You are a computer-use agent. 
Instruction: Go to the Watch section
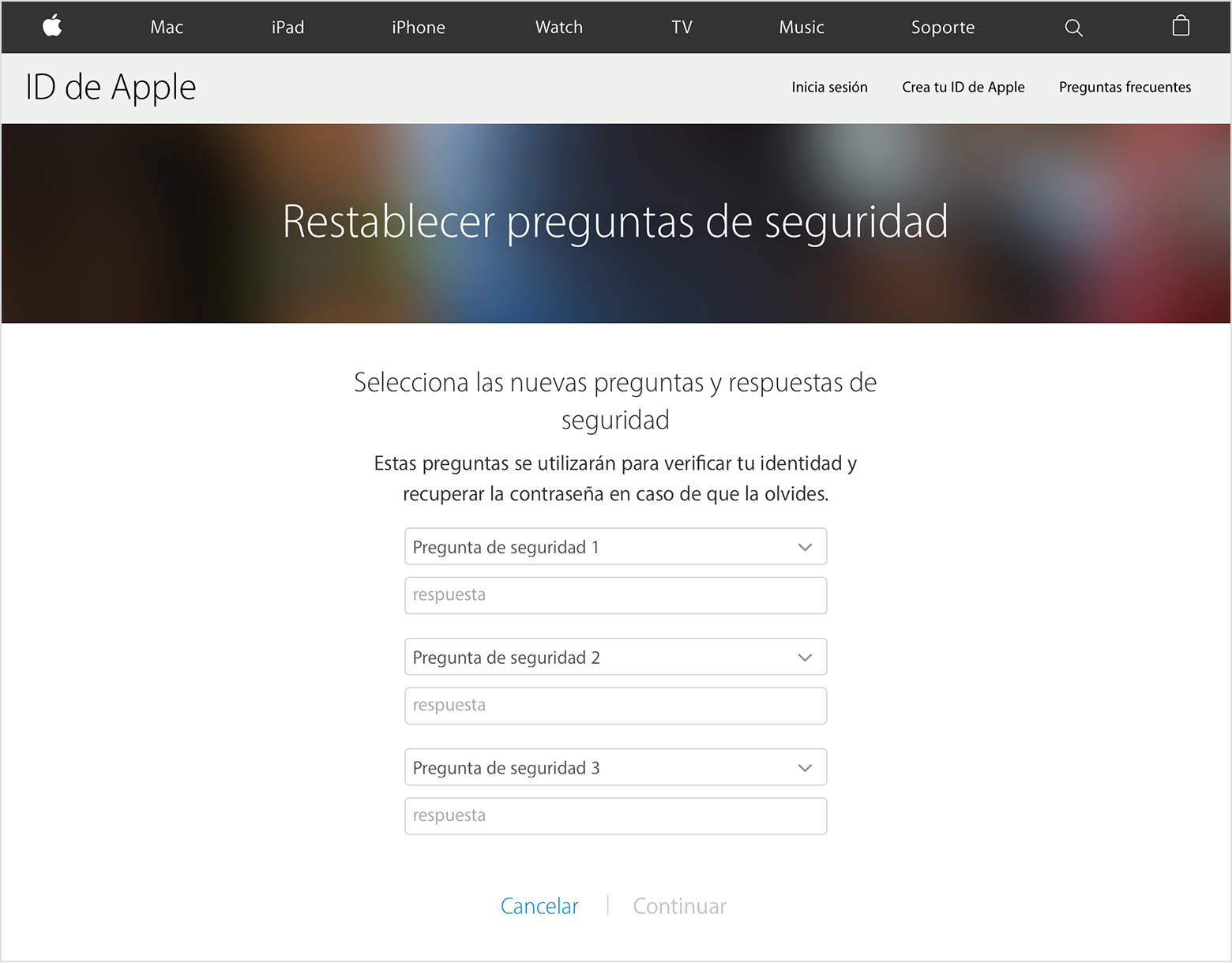(x=559, y=28)
